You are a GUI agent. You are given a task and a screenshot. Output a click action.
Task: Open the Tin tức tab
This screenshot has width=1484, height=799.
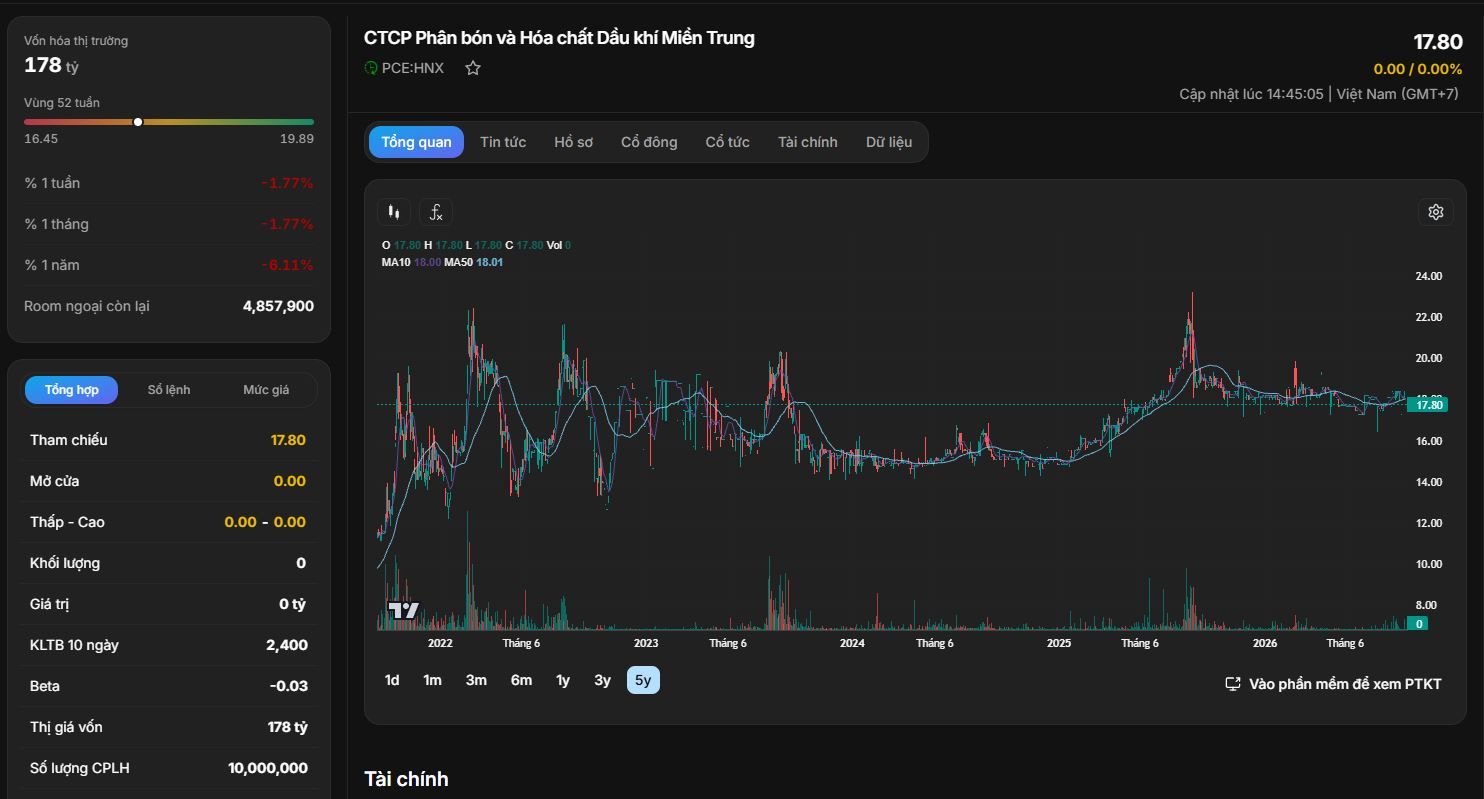pyautogui.click(x=503, y=142)
